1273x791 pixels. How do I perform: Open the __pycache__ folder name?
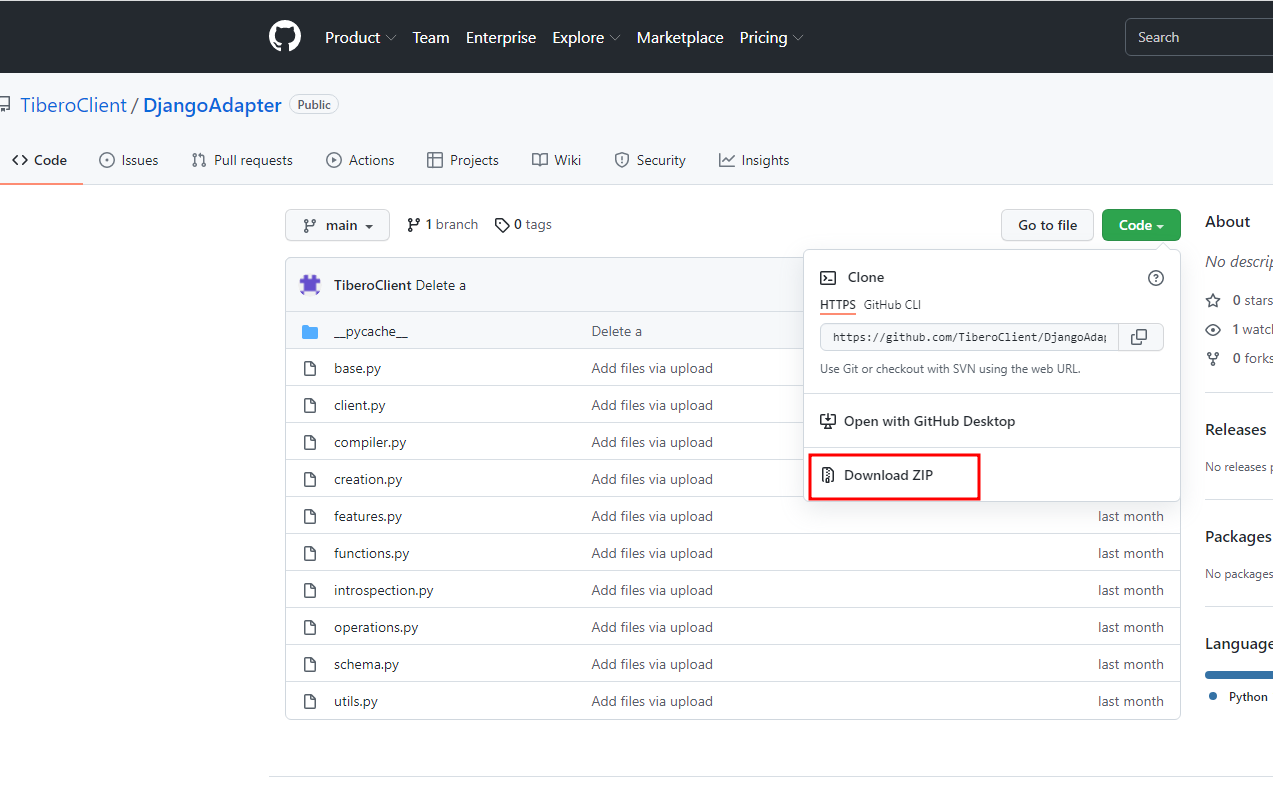[371, 332]
